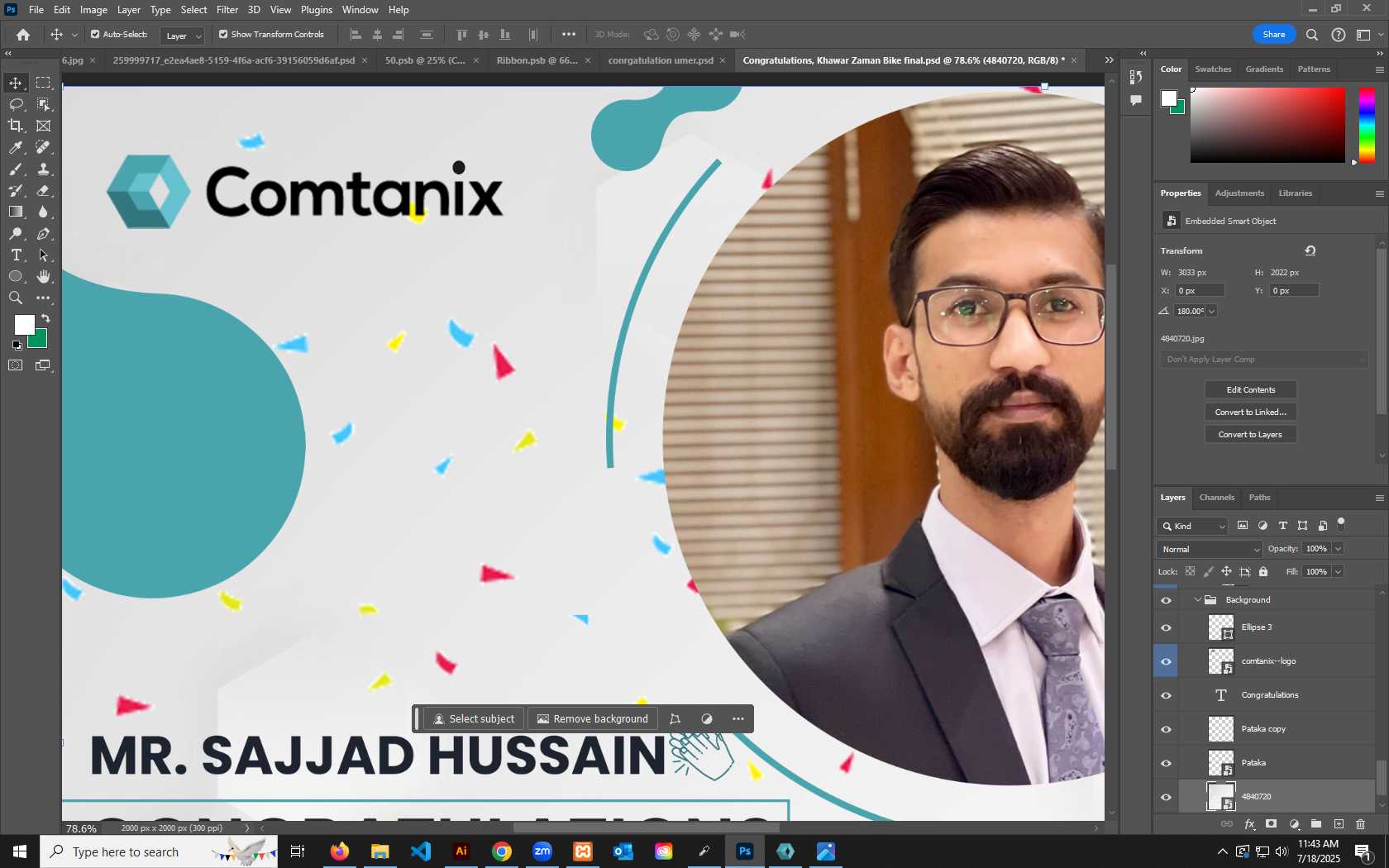Select the Hand tool

pyautogui.click(x=43, y=277)
